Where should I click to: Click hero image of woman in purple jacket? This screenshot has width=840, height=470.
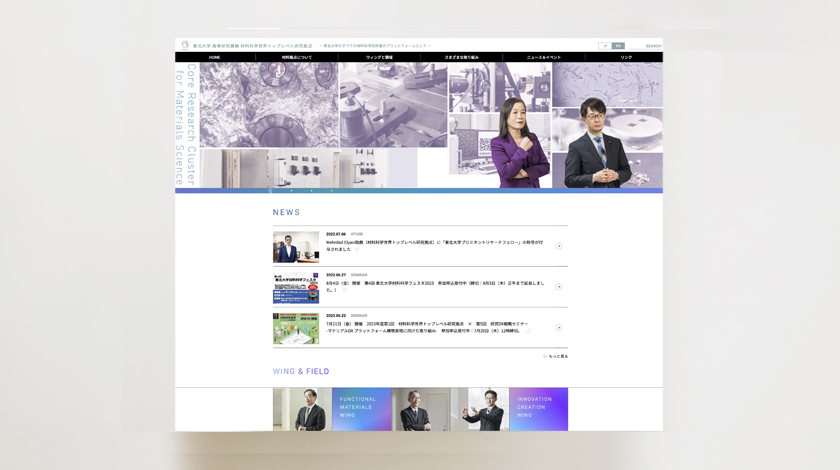(521, 142)
